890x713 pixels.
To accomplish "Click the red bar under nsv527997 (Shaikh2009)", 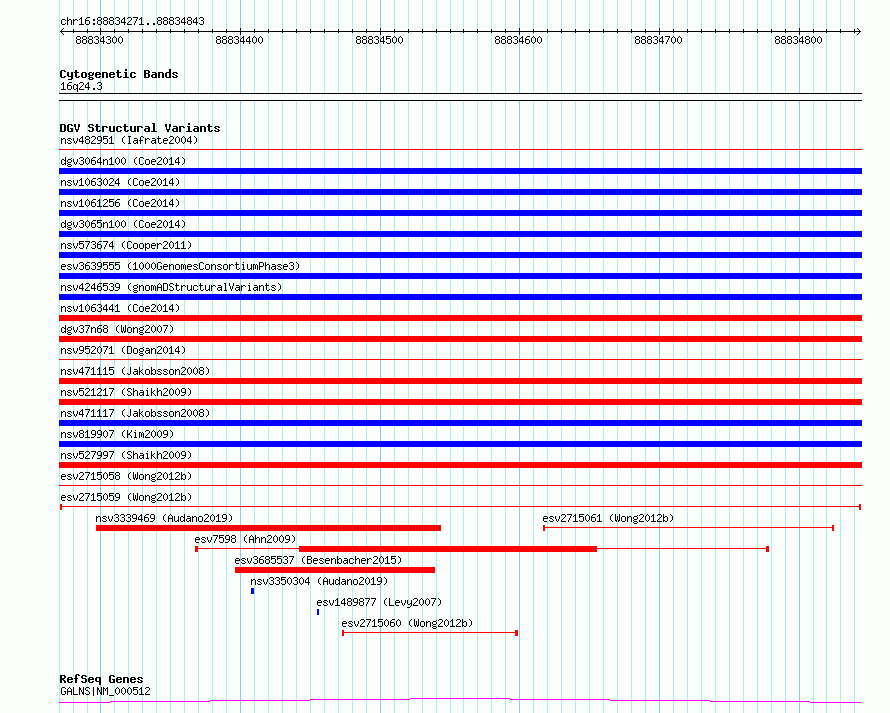I will tap(460, 465).
